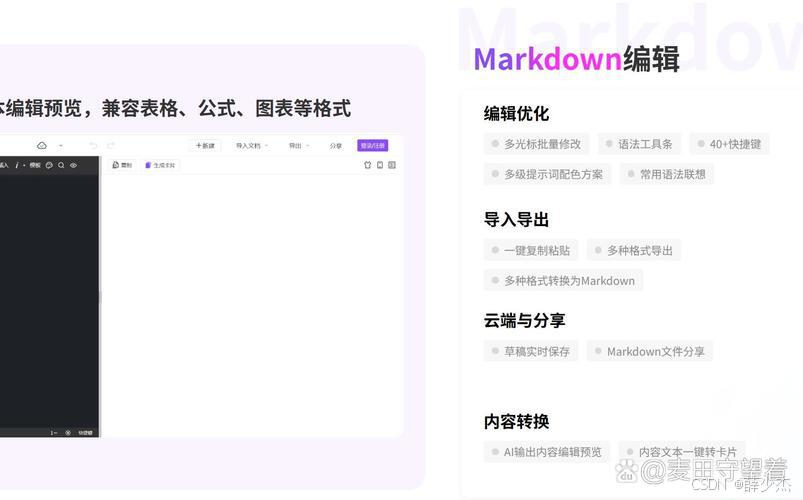
Task: Click the 内容文本一键转卡片 feature tag
Action: pos(682,452)
